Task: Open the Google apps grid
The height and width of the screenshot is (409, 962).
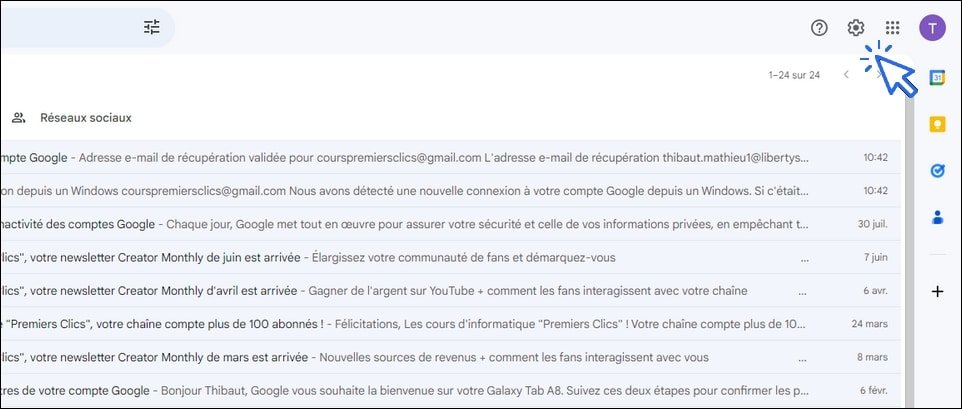Action: pos(893,28)
